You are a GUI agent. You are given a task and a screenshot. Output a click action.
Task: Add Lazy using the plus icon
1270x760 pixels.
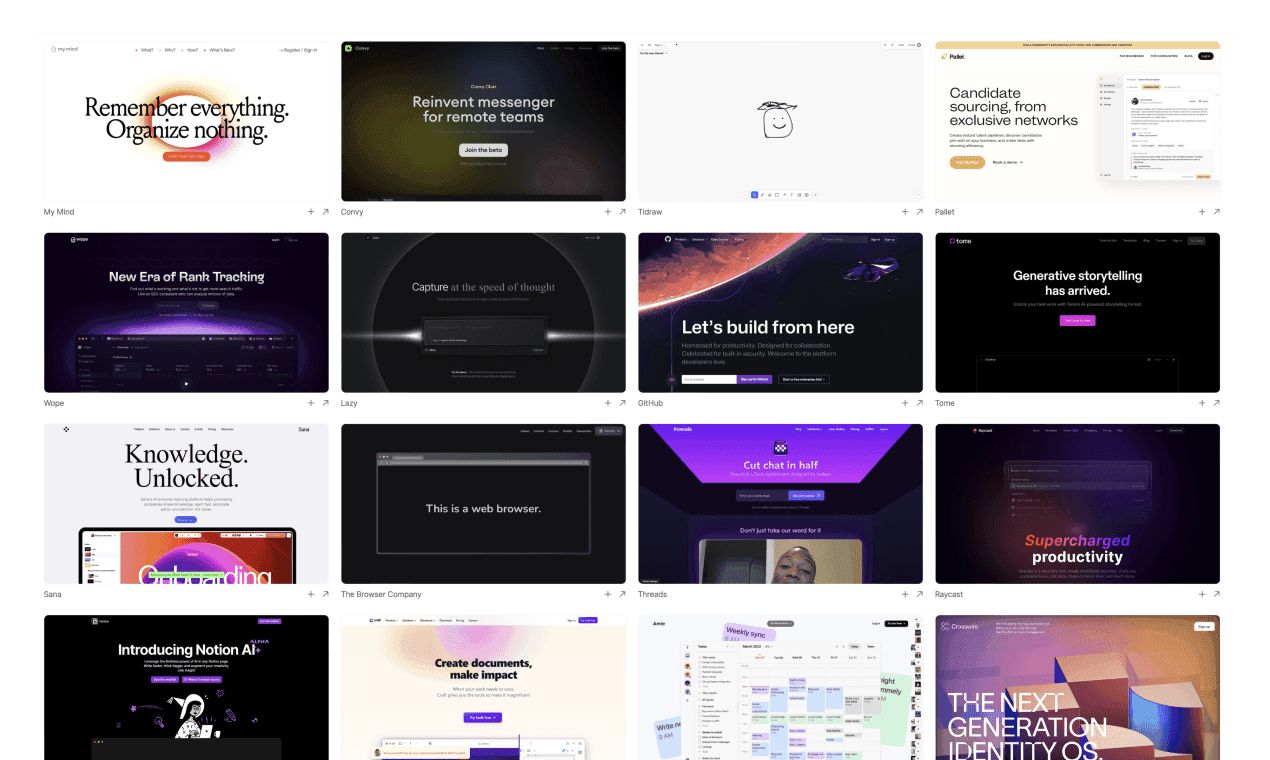point(608,403)
